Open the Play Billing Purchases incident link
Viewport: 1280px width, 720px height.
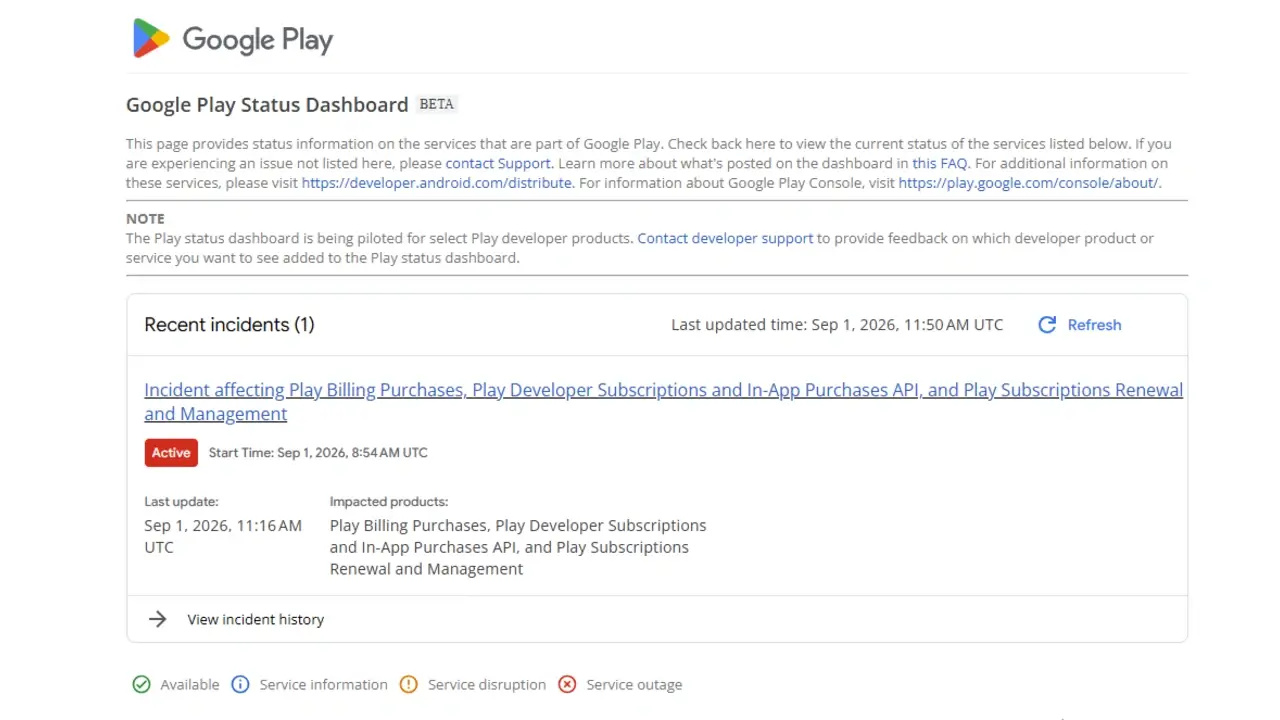click(x=664, y=402)
